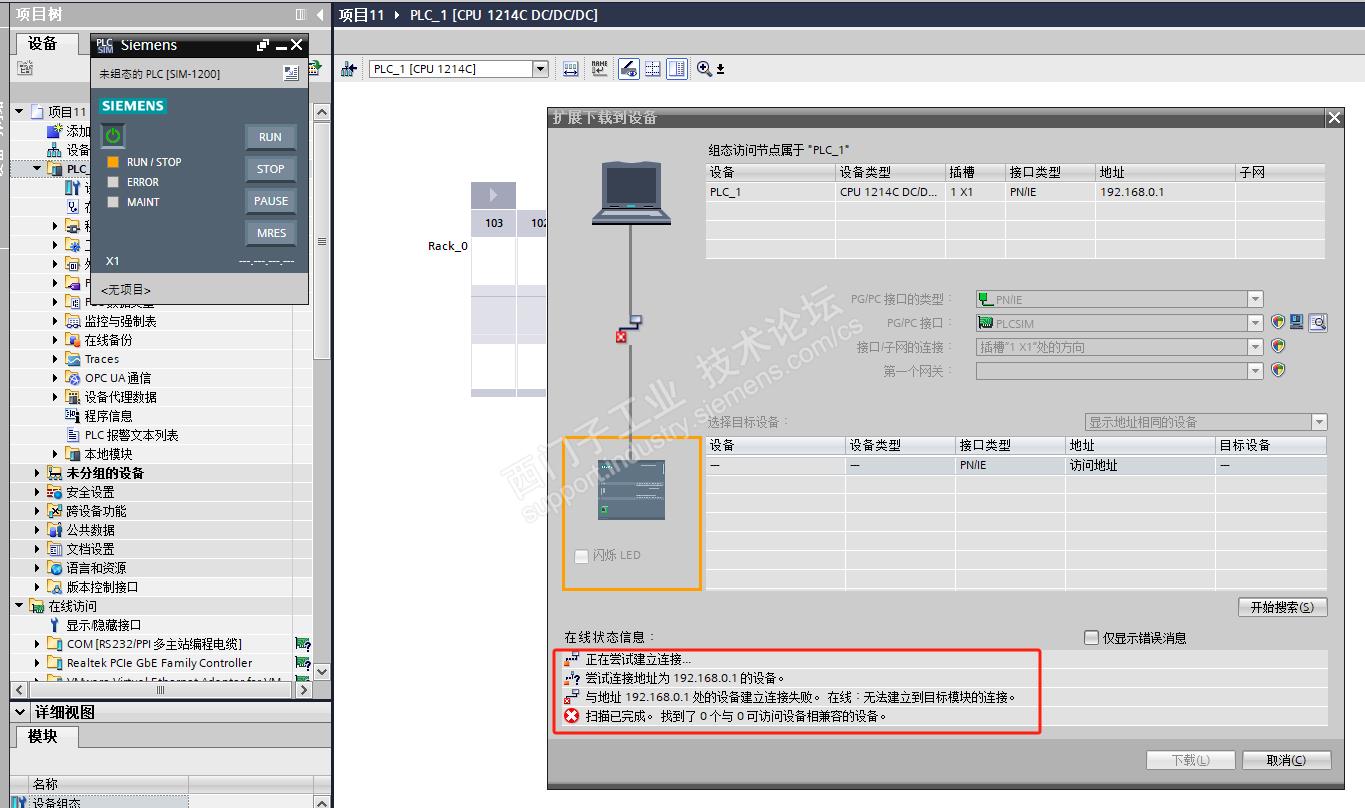
Task: Select 公共数据 in the project tree
Action: tap(90, 530)
